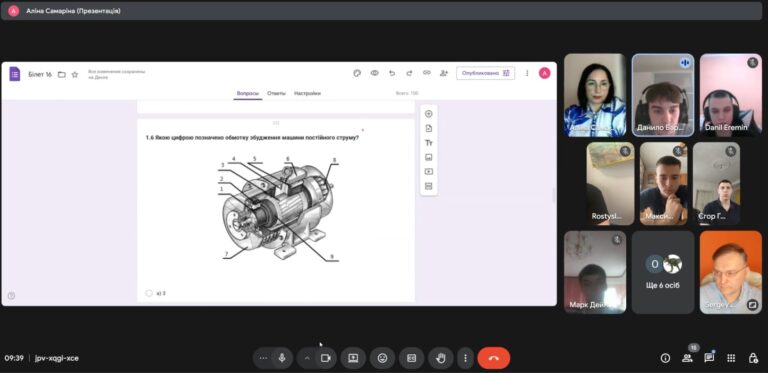Open host controls lock icon

[x=753, y=358]
